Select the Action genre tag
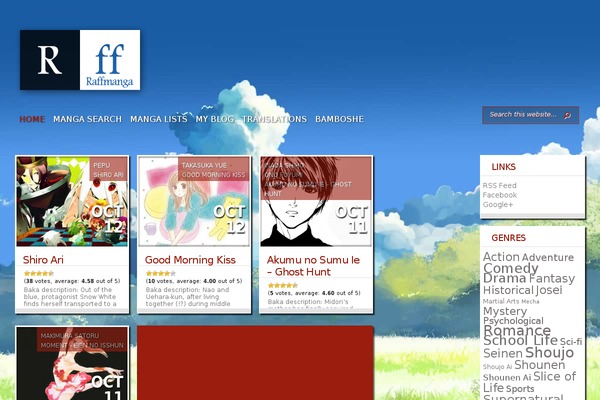 pos(501,257)
